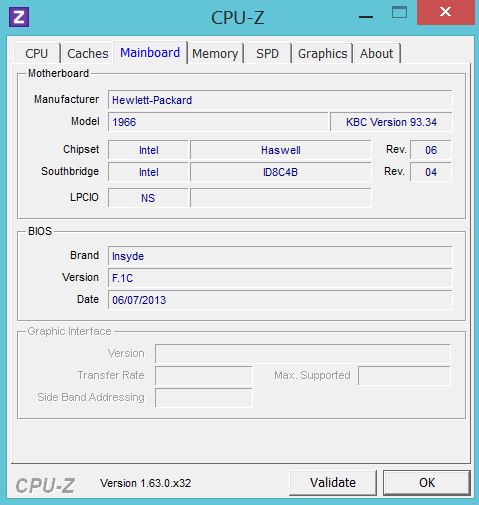Click the Transfer Rate label
479x505 pixels.
[111, 375]
